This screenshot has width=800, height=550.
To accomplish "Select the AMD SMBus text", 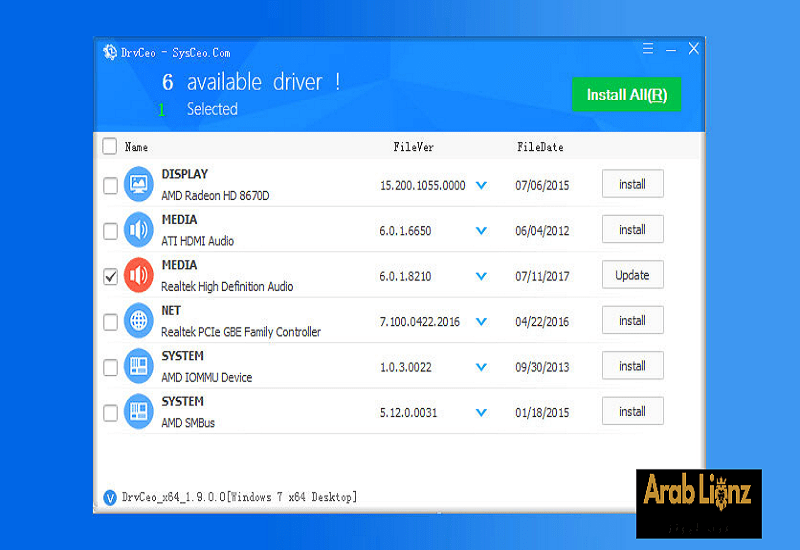I will pyautogui.click(x=188, y=422).
